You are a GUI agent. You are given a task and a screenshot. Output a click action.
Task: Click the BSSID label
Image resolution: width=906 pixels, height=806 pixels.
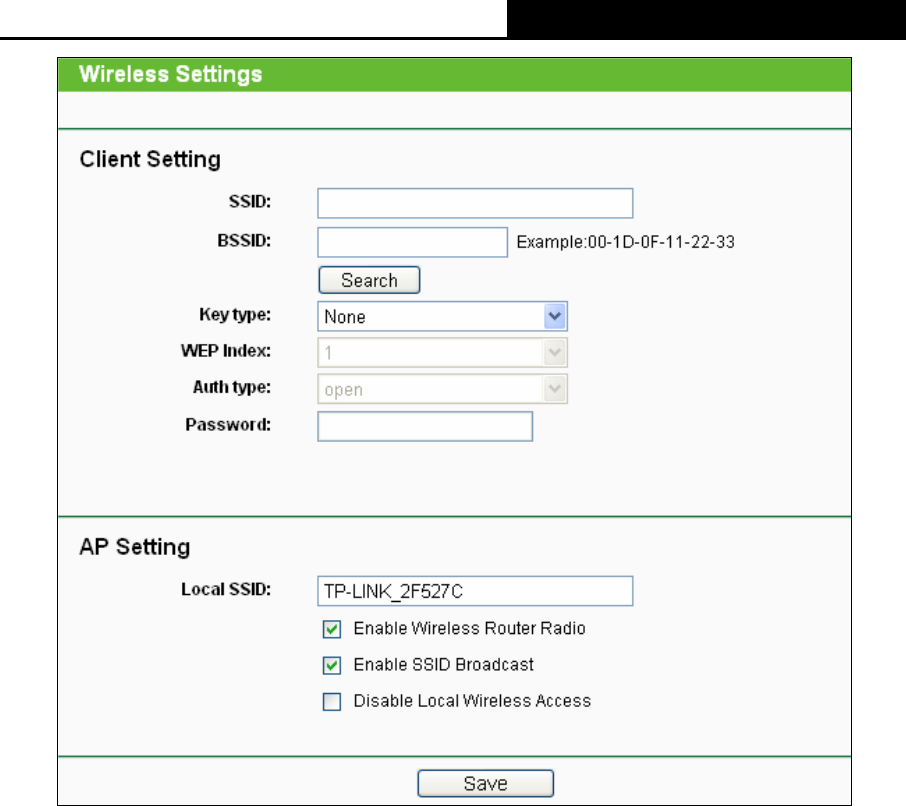point(244,241)
